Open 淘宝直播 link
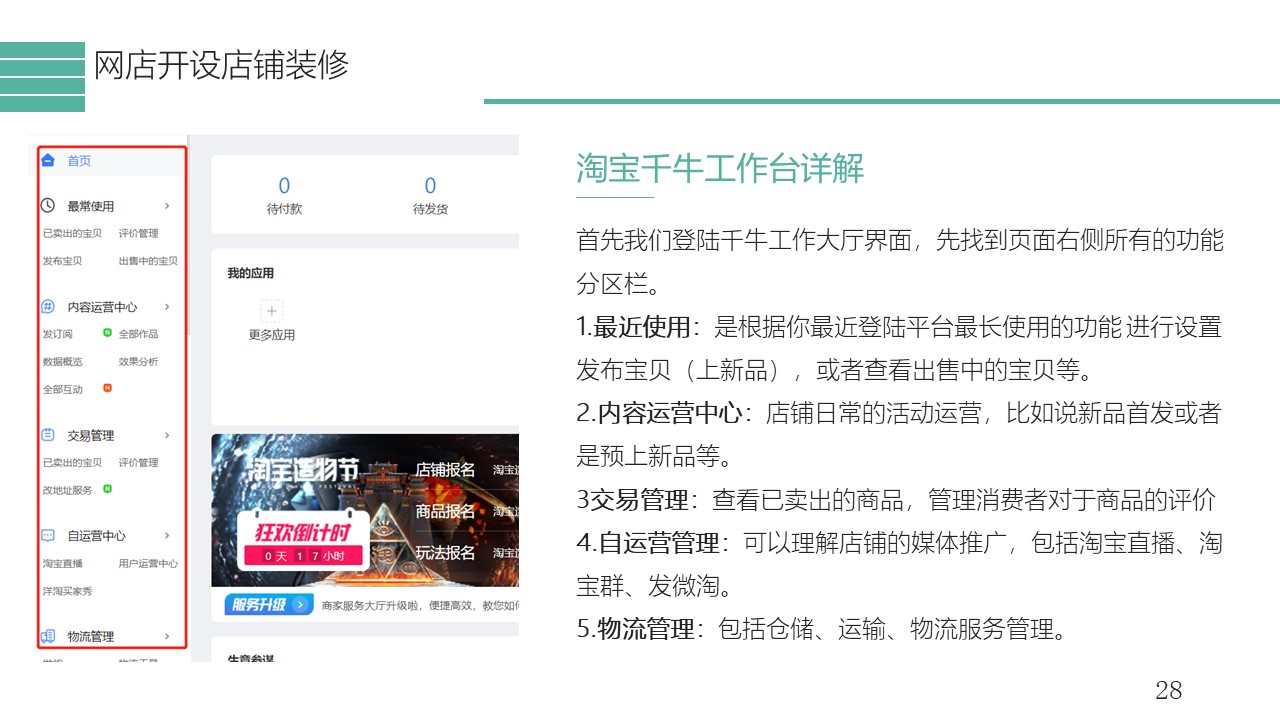 coord(62,563)
